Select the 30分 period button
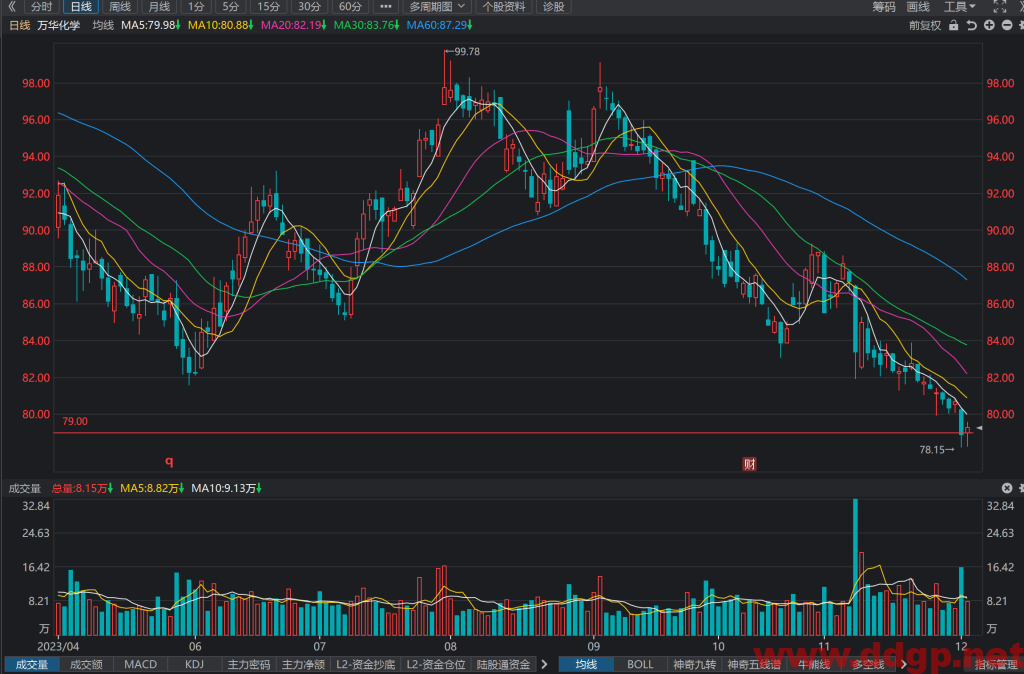 click(310, 7)
